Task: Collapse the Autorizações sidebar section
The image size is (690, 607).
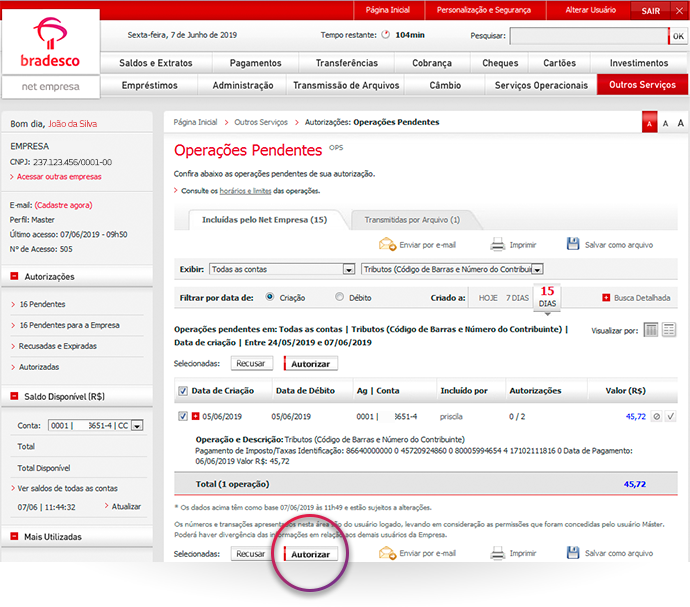Action: [15, 277]
